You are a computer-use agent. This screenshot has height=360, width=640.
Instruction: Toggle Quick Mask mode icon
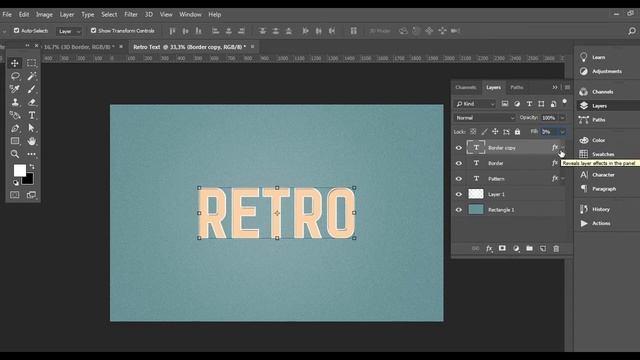point(15,195)
